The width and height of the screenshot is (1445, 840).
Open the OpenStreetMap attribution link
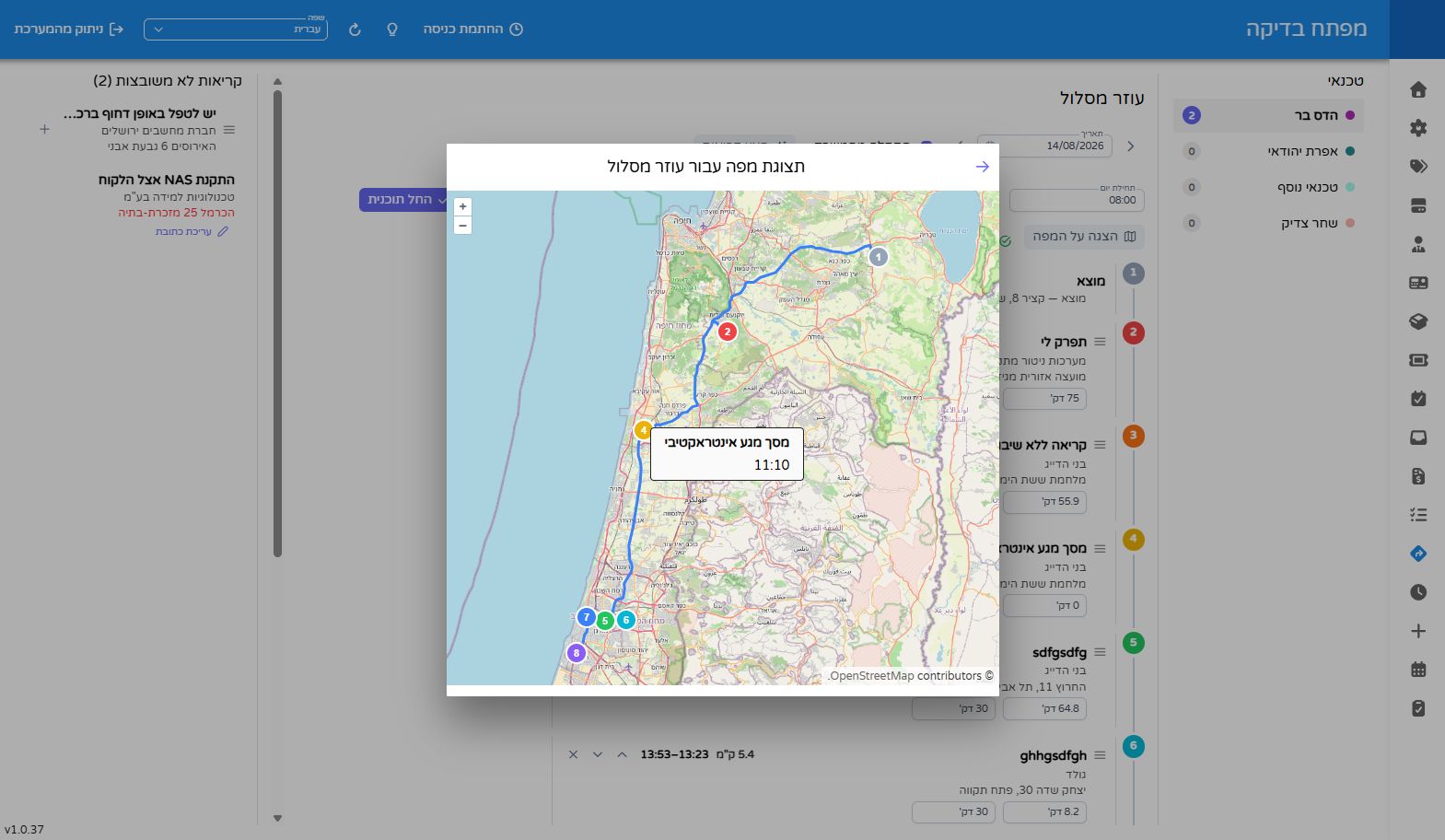(x=873, y=675)
